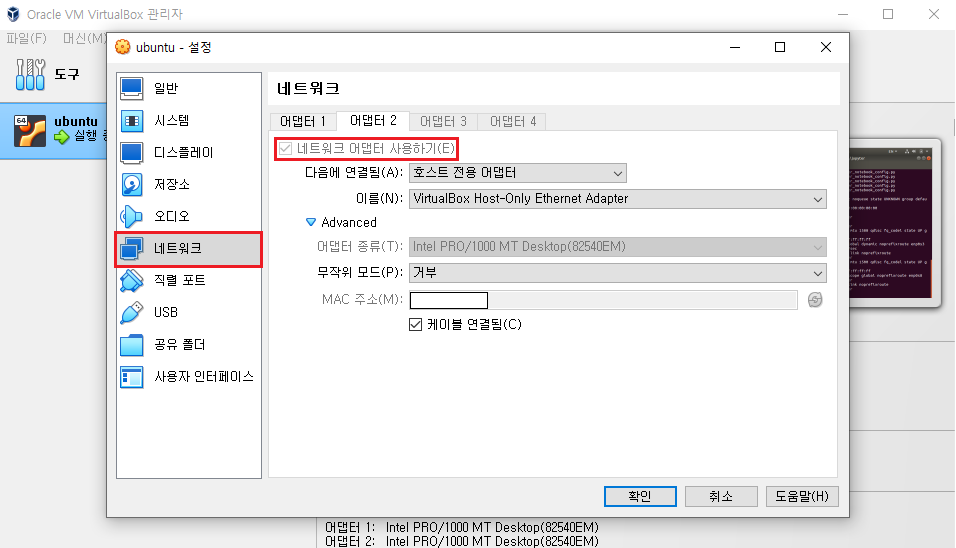Select the 공유 폴더 folder icon

point(132,344)
